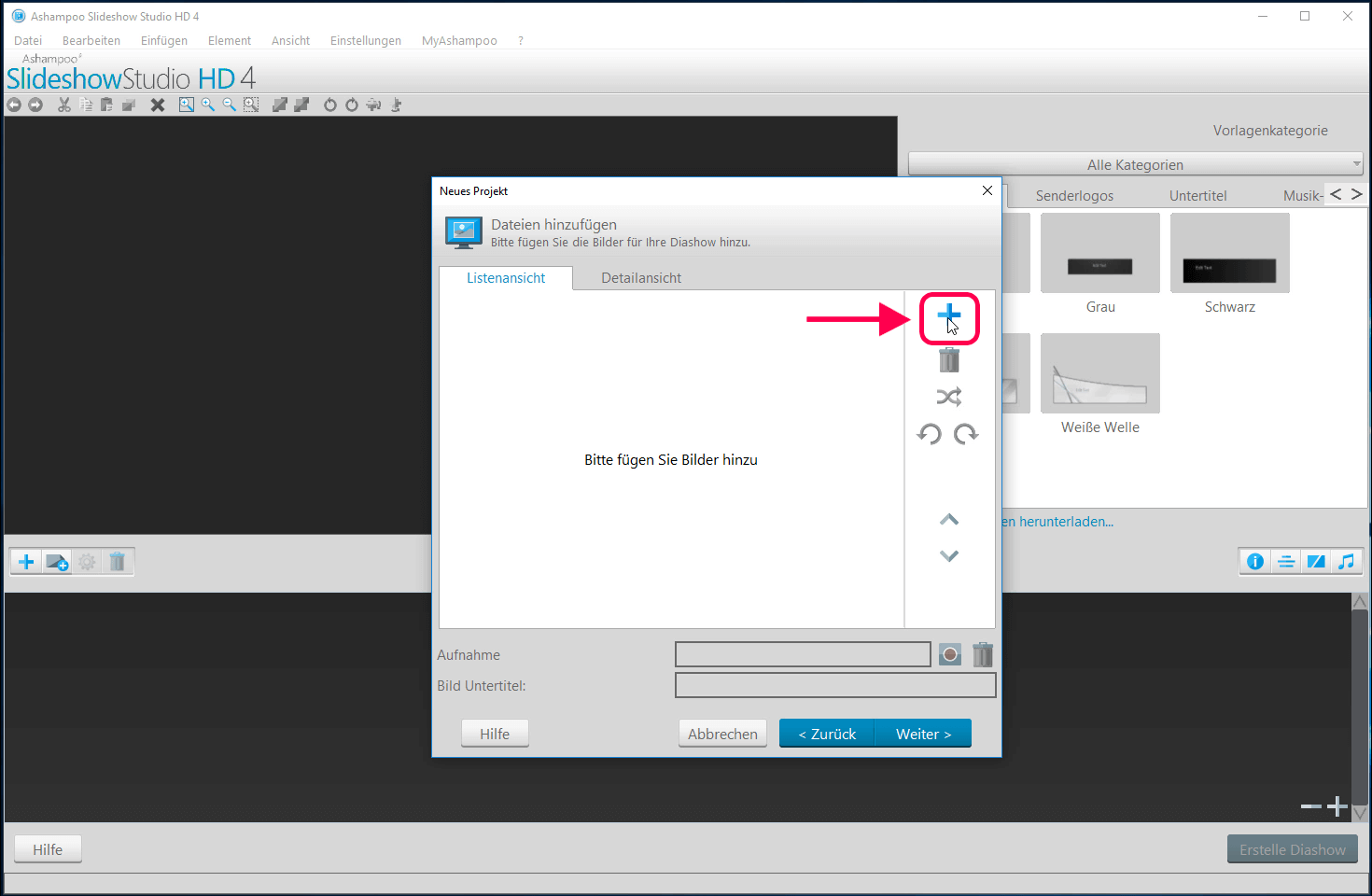The image size is (1372, 896).
Task: Click the Hilfe button in the dialog
Action: click(x=495, y=734)
